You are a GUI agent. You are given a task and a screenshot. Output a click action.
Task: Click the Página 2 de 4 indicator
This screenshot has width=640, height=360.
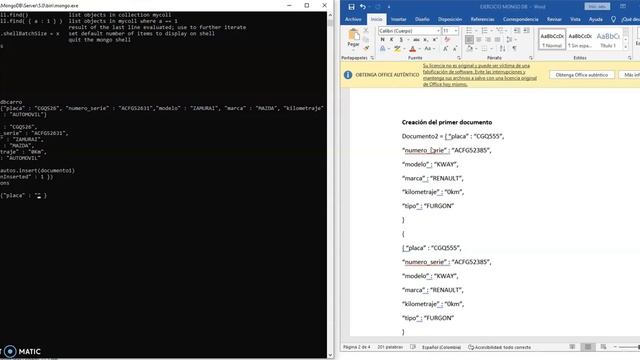click(x=356, y=347)
